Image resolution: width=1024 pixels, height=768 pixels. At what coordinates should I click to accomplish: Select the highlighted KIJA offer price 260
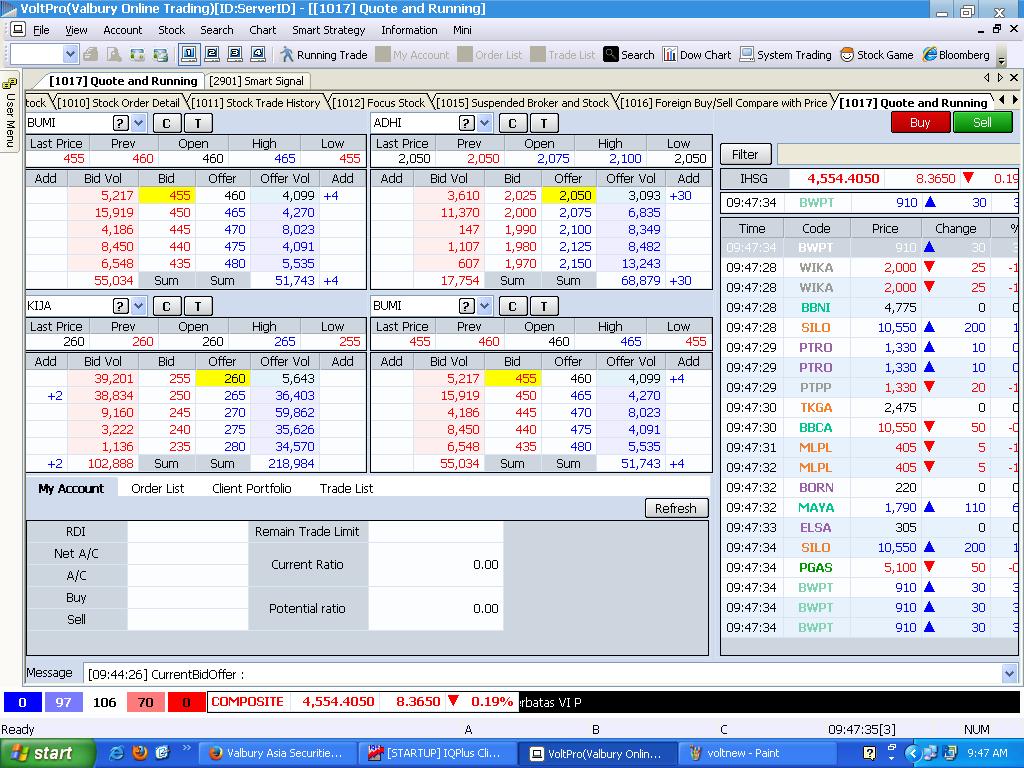[221, 378]
